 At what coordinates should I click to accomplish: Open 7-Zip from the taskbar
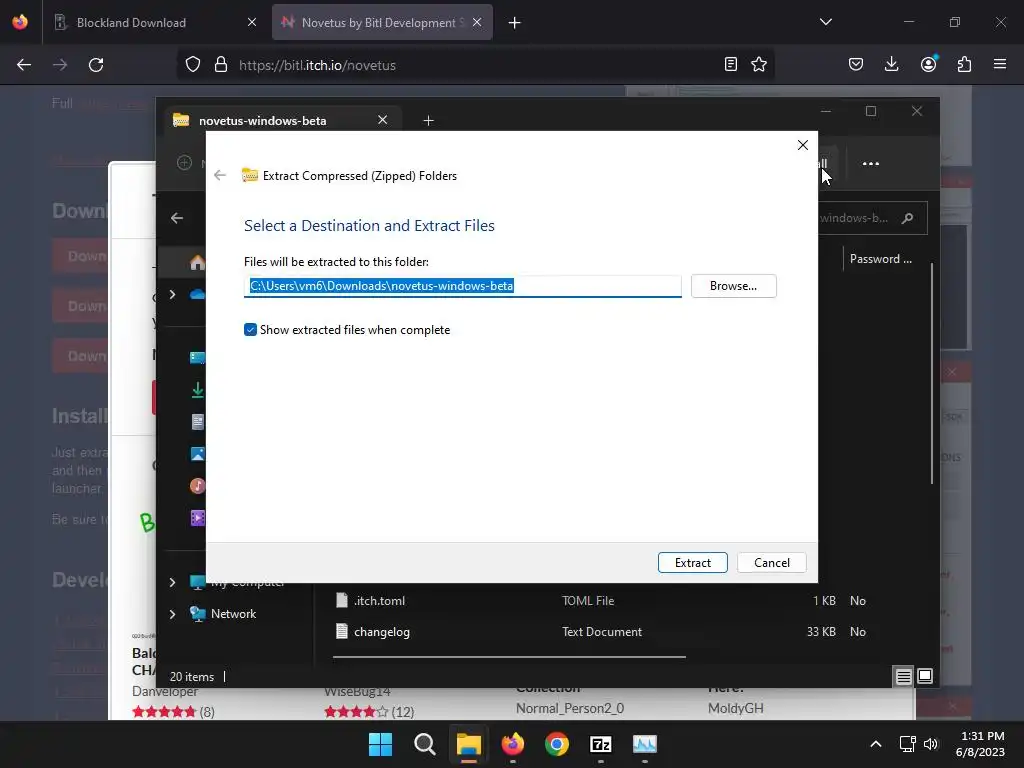(600, 744)
